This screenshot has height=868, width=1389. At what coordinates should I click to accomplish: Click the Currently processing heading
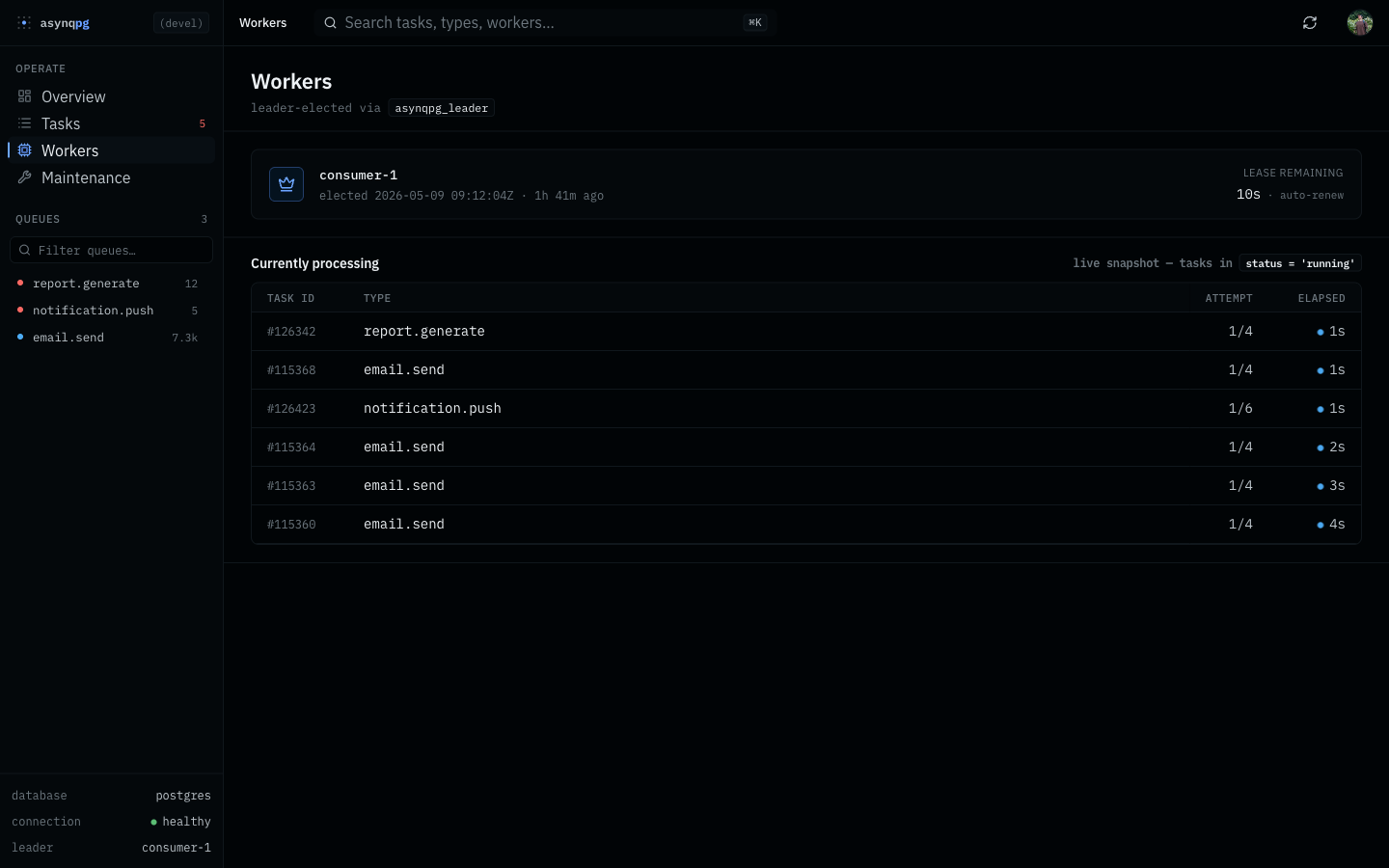tap(314, 263)
